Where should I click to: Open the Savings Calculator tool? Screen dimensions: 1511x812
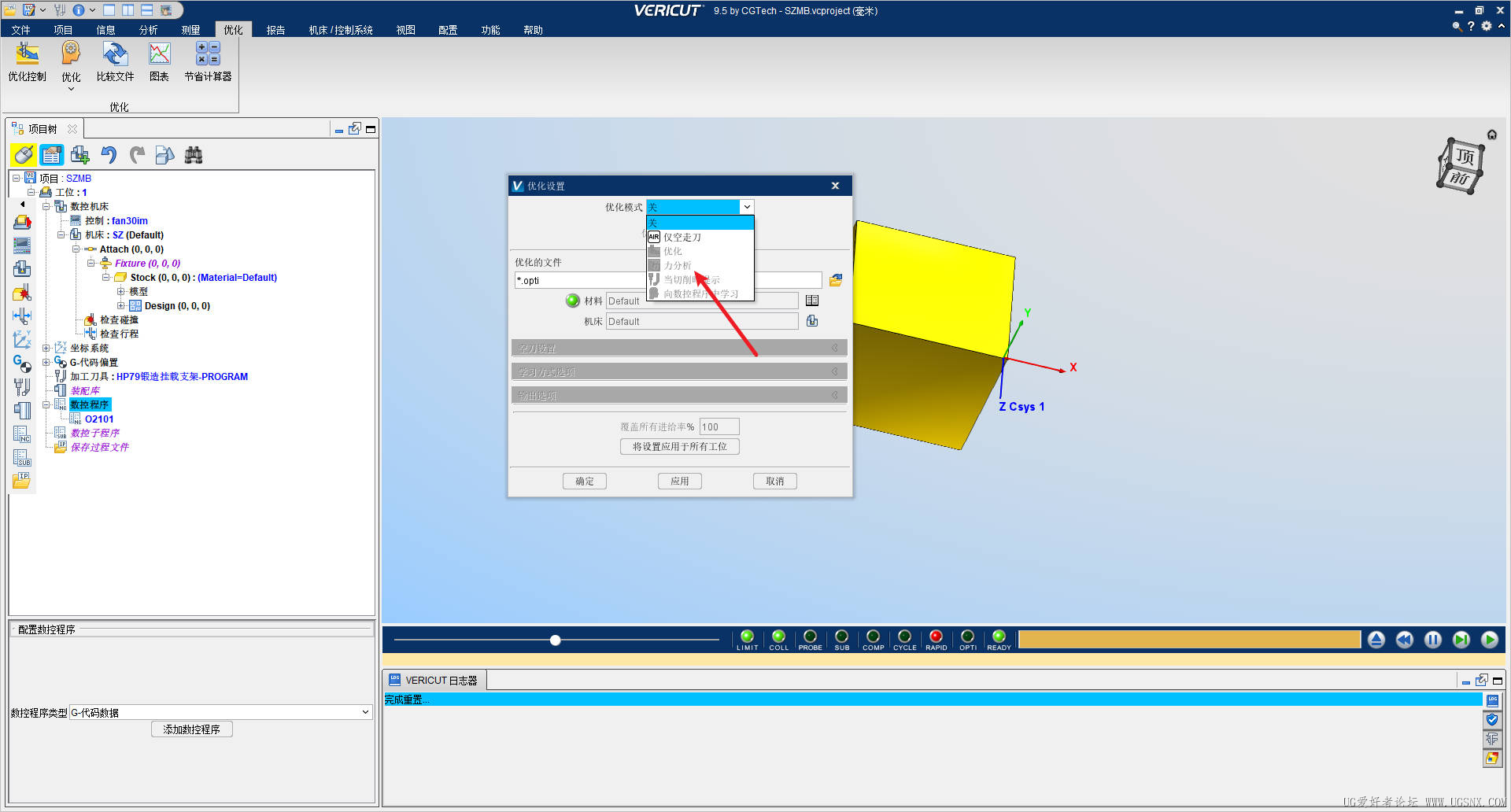click(208, 61)
